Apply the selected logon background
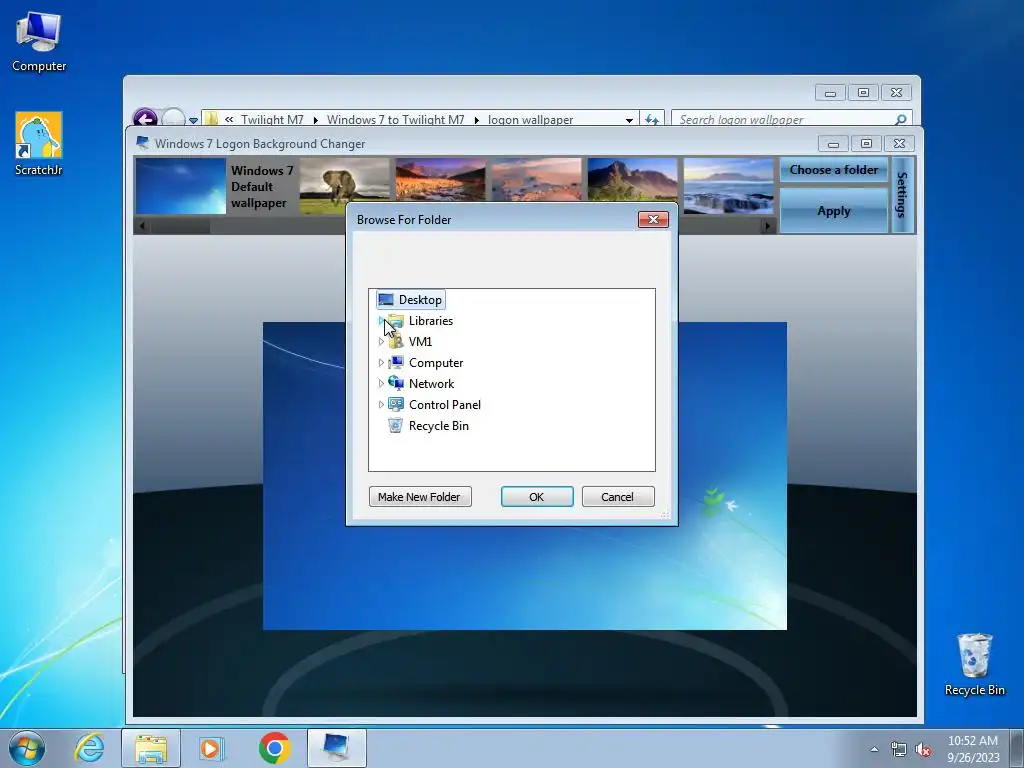 tap(834, 211)
